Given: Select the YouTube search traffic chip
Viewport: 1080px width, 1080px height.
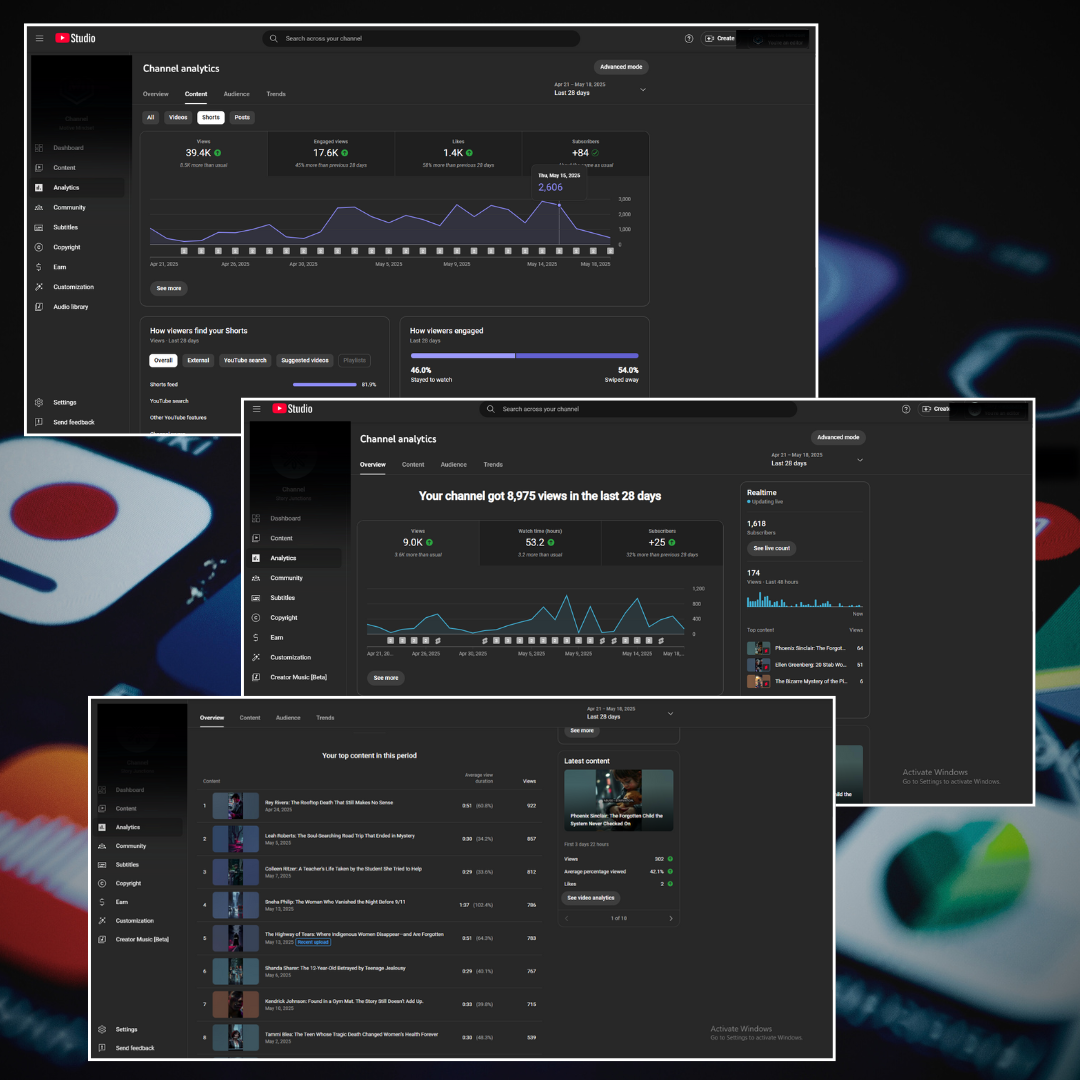Looking at the screenshot, I should click(245, 361).
